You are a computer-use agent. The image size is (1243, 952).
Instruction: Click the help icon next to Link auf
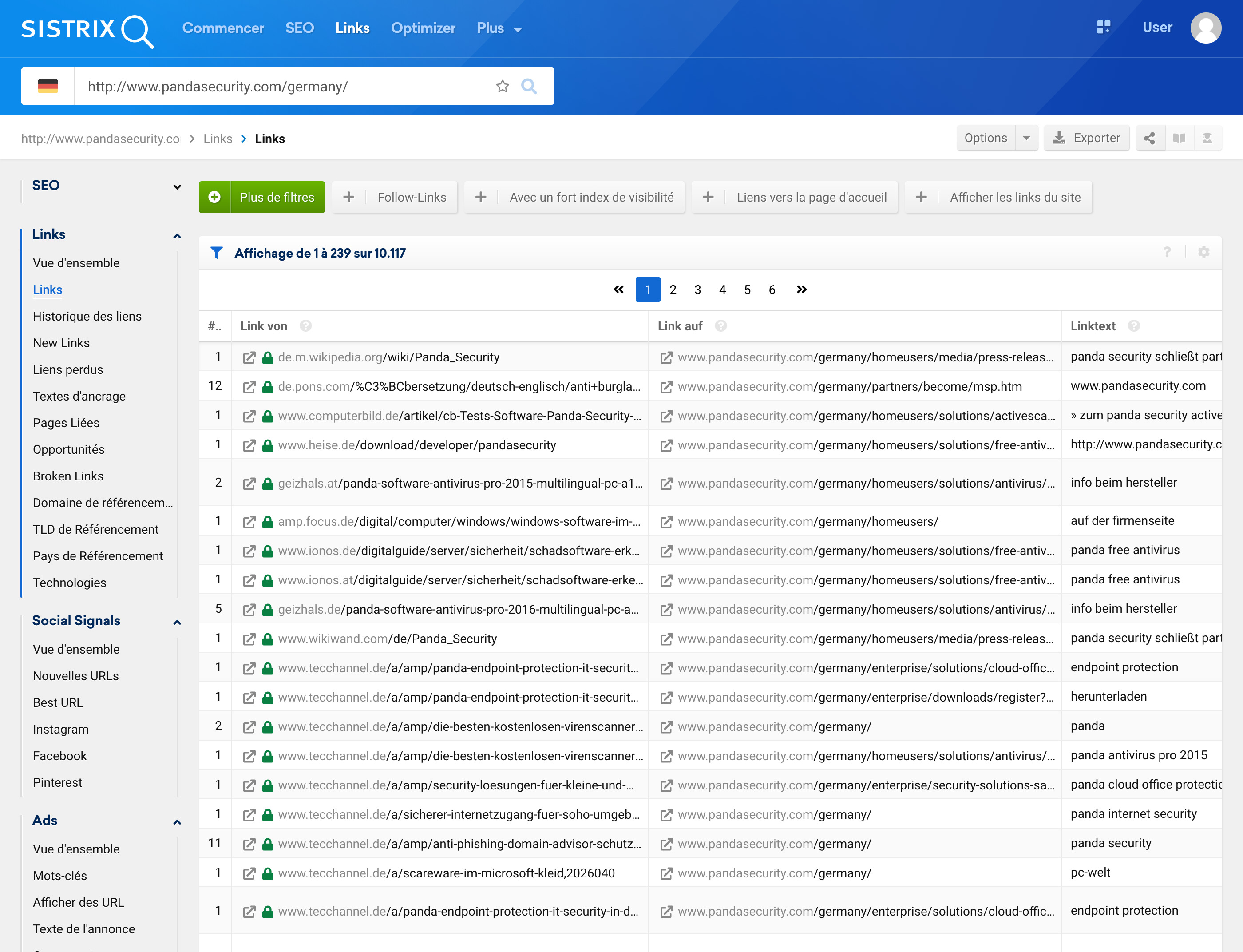(720, 326)
